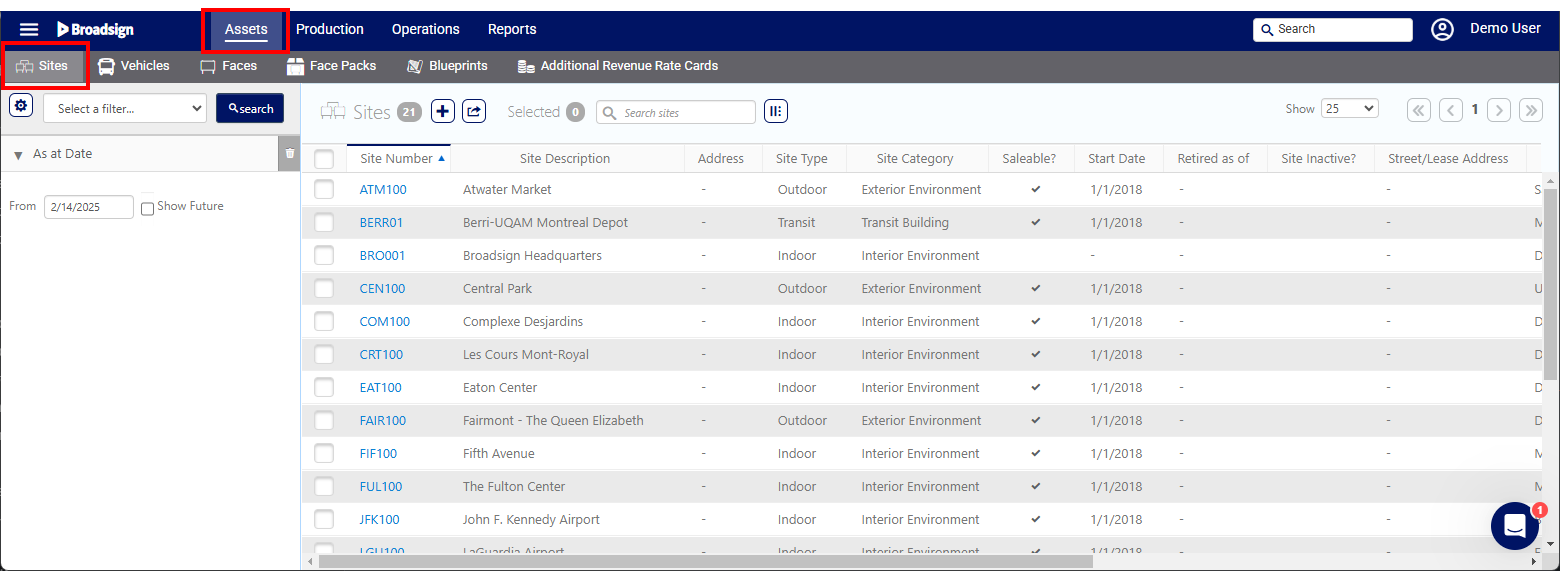The width and height of the screenshot is (1560, 571).
Task: Delete the As at Date filter
Action: [x=289, y=154]
